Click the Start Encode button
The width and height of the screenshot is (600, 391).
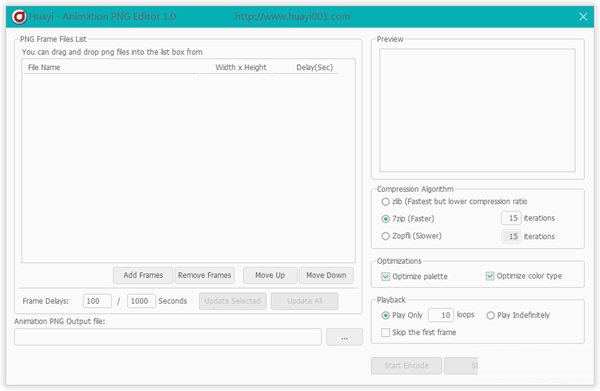[x=406, y=365]
